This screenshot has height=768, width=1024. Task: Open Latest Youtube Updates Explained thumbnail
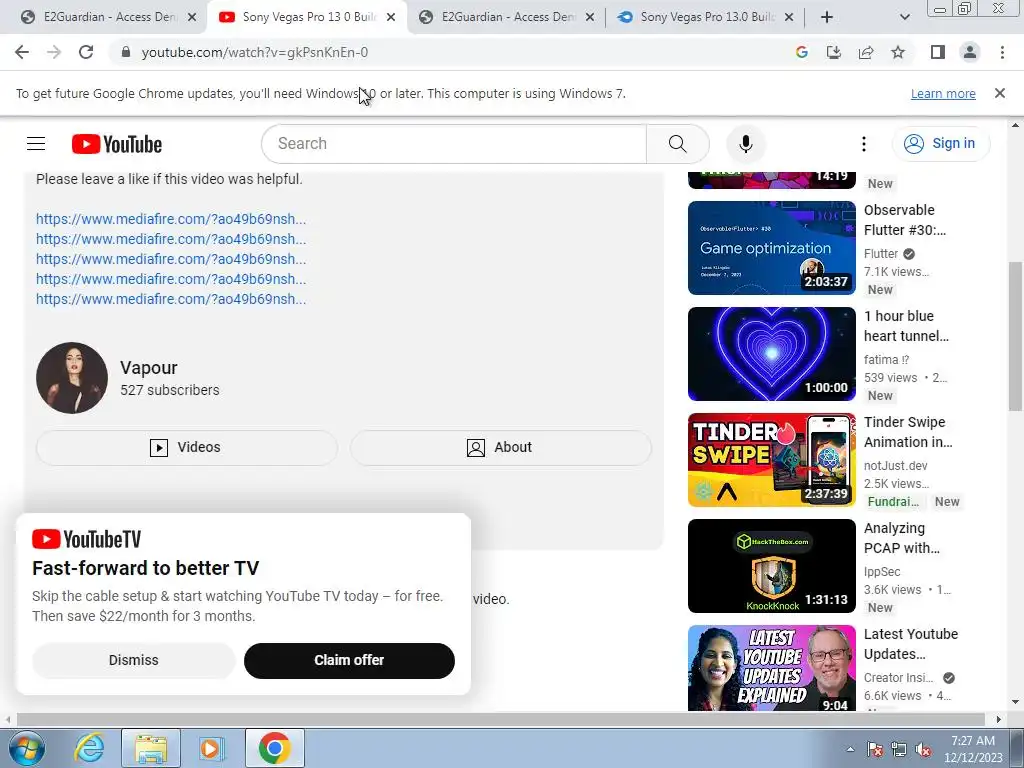(771, 667)
